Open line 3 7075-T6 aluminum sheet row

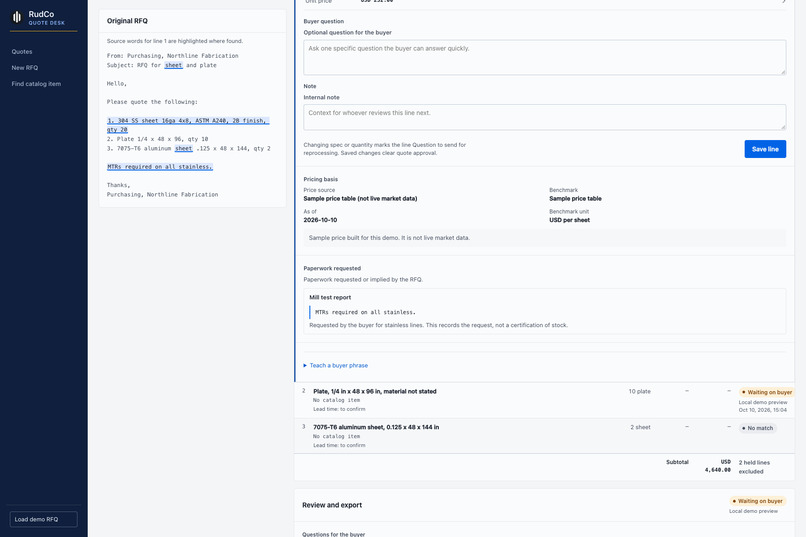click(x=544, y=436)
